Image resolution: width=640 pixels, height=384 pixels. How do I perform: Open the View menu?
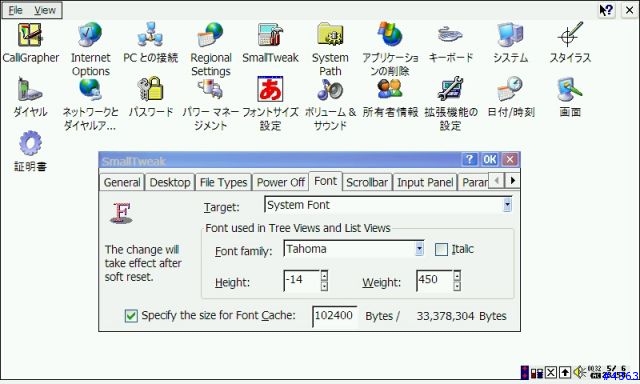pos(44,10)
